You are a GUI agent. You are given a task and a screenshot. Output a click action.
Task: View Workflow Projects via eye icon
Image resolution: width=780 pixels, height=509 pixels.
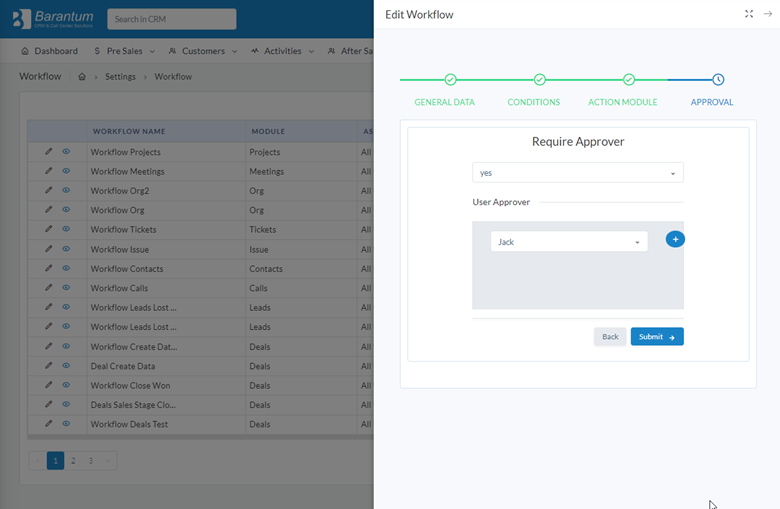66,151
